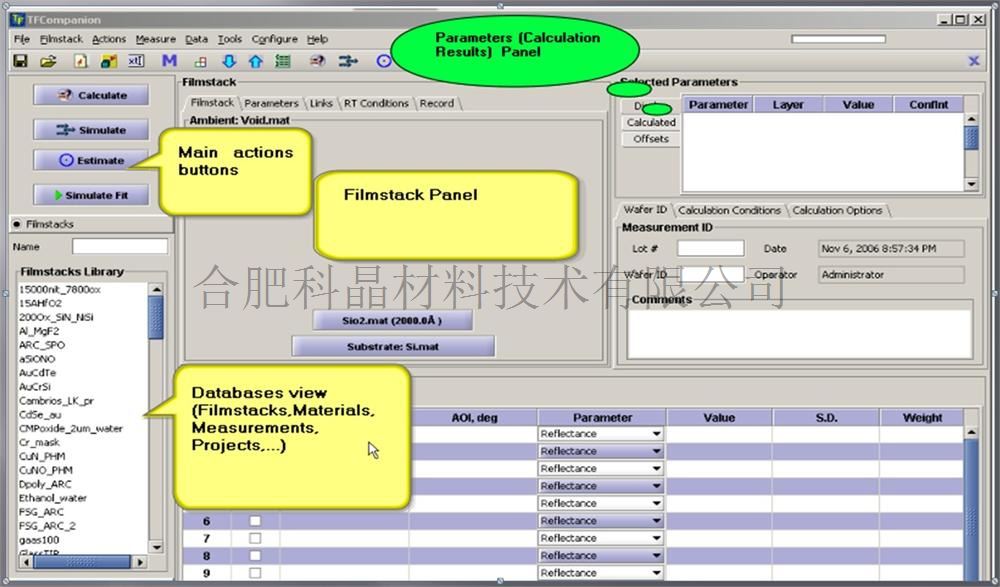Select the Offsets side tab
The width and height of the screenshot is (1000, 587).
[651, 139]
